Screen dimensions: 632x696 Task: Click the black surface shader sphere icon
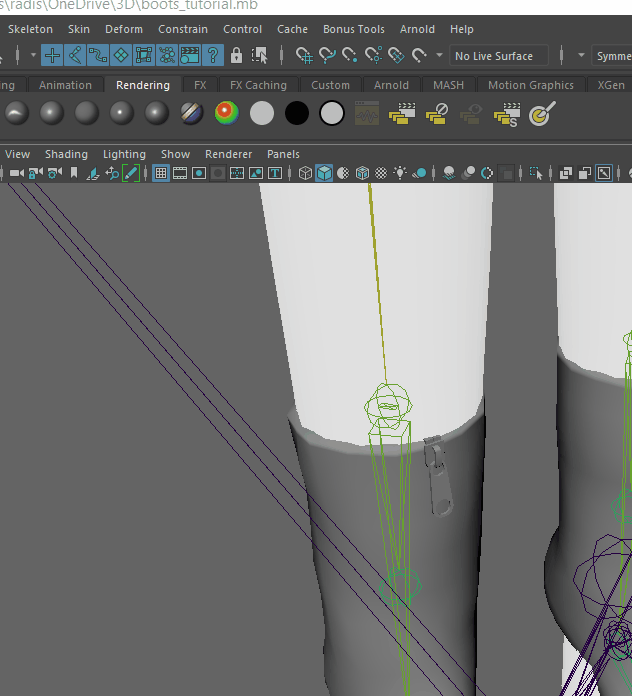[297, 114]
